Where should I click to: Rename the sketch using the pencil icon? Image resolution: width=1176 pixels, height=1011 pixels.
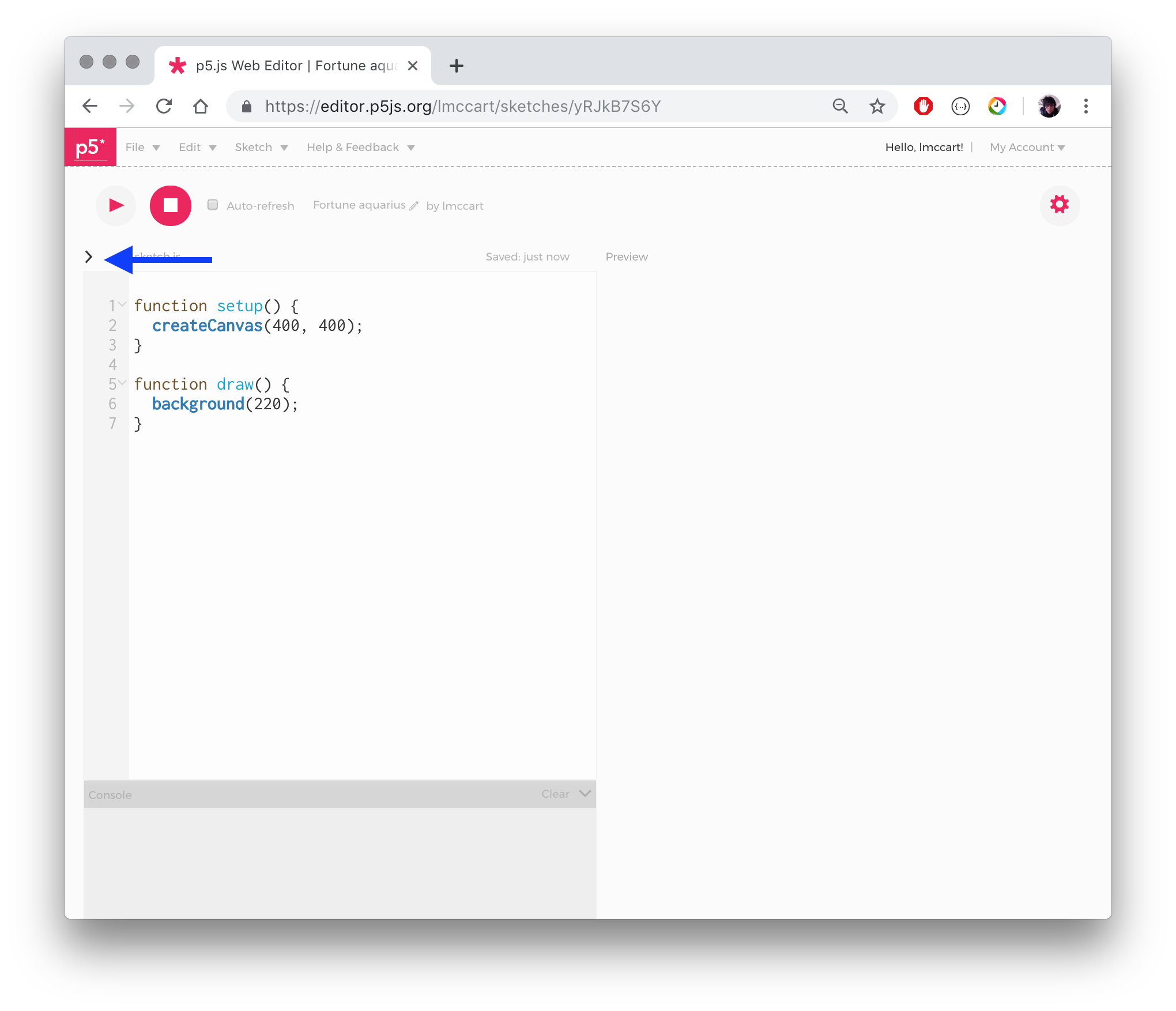(414, 206)
